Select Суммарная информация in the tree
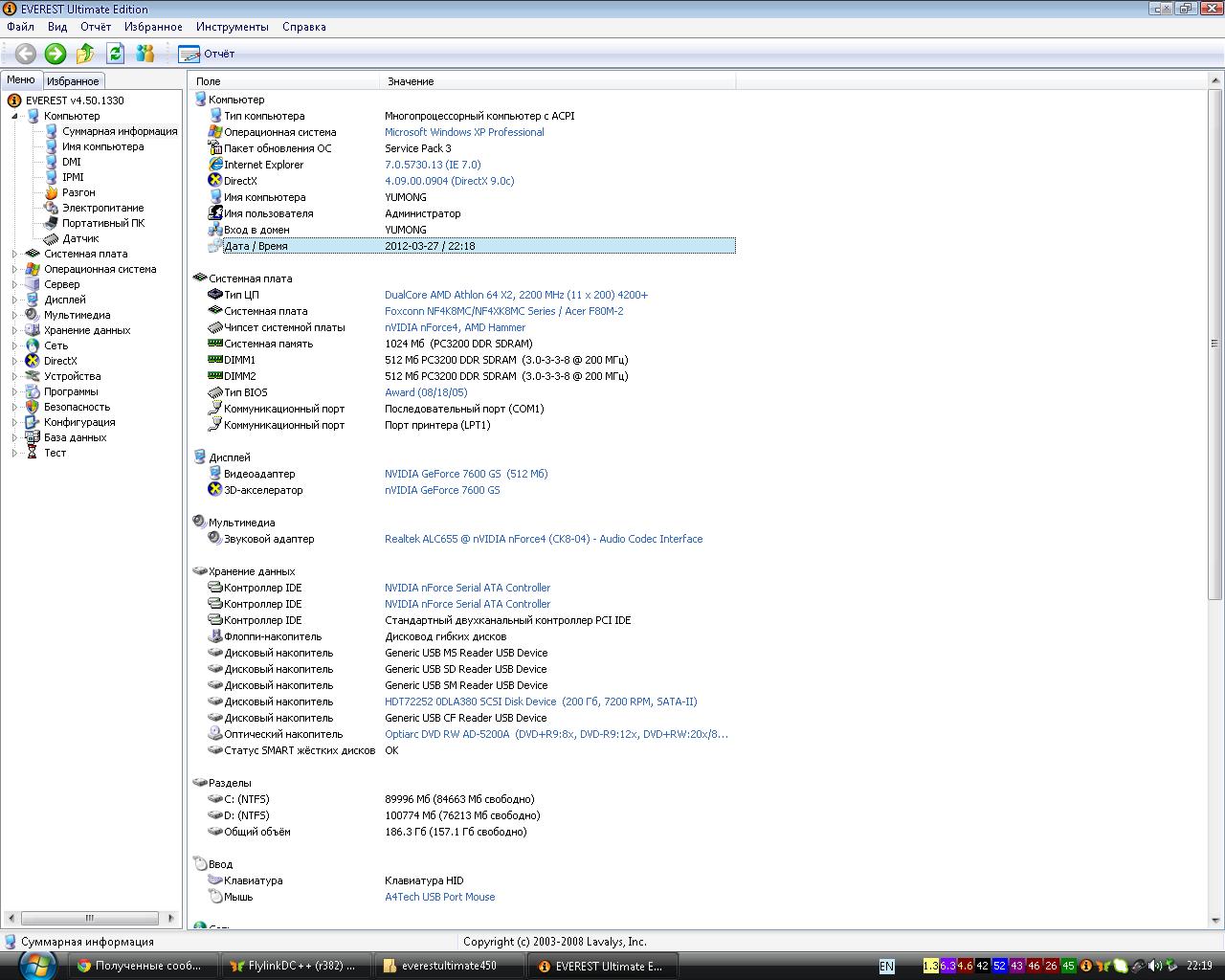Screen dimensions: 1225x980 pos(120,131)
